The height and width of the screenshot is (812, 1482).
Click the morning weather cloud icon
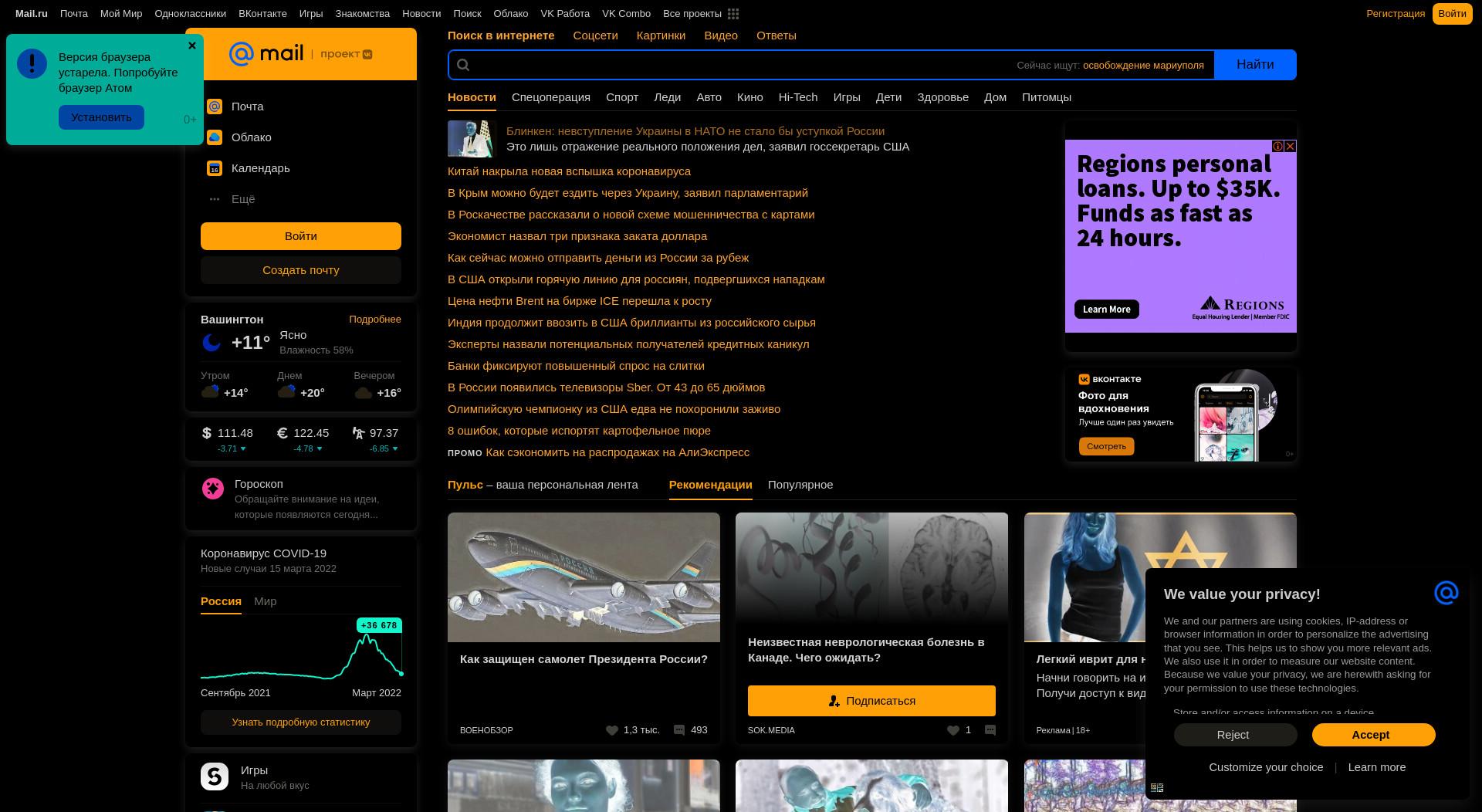pos(210,392)
